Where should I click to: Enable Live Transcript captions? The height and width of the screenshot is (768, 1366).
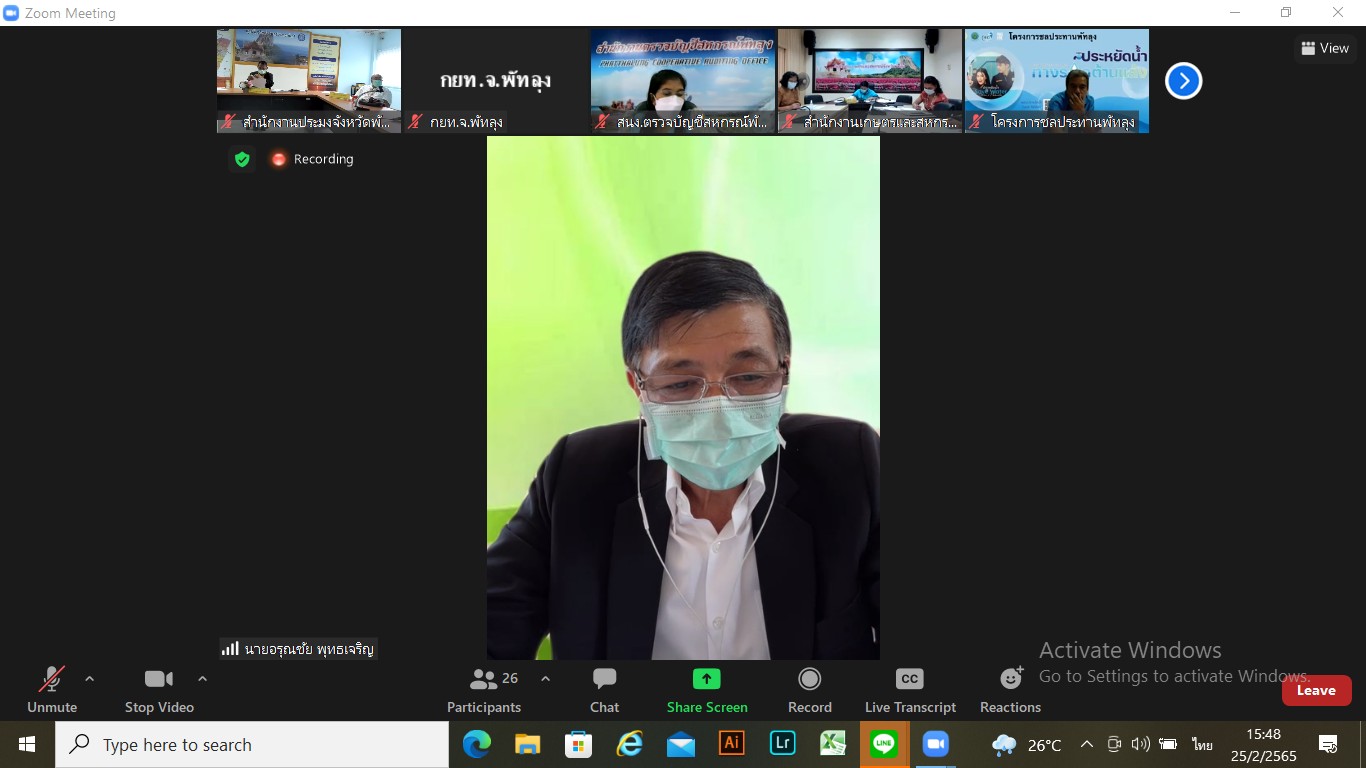[909, 690]
